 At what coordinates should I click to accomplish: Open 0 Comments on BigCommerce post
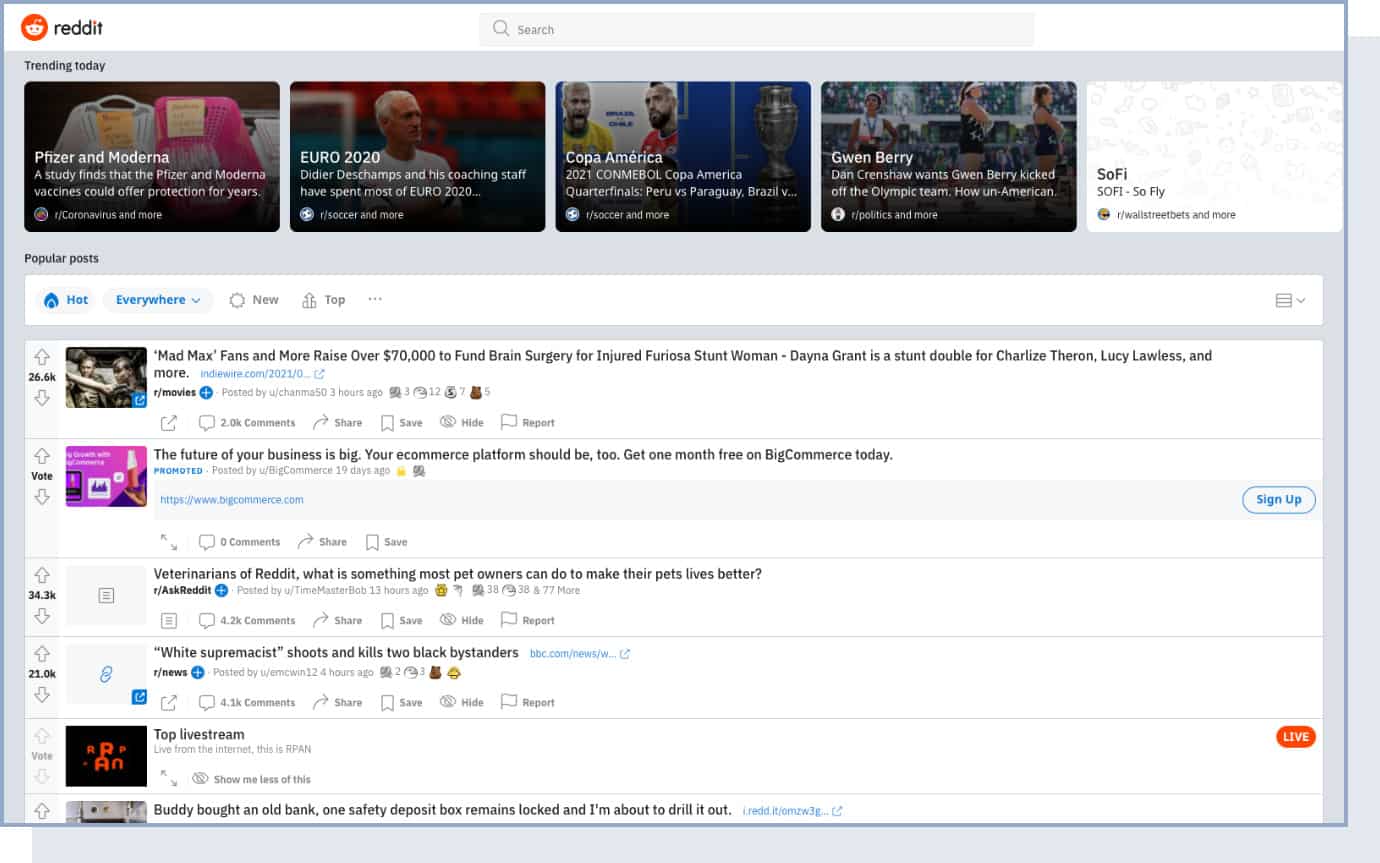coord(239,542)
